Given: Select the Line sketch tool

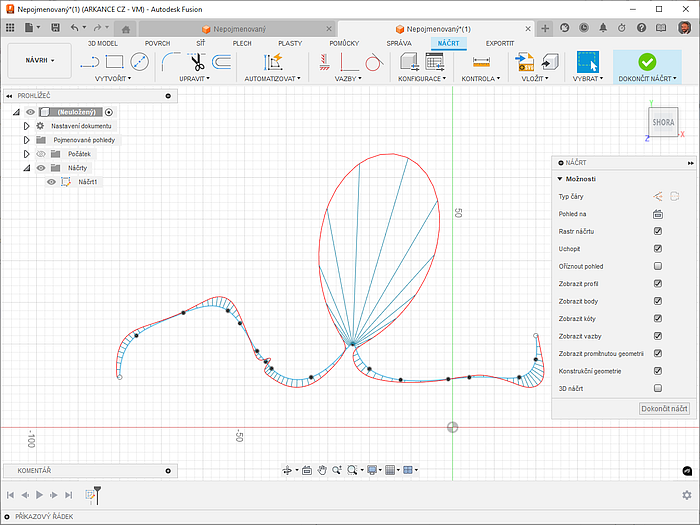Looking at the screenshot, I should (x=88, y=62).
